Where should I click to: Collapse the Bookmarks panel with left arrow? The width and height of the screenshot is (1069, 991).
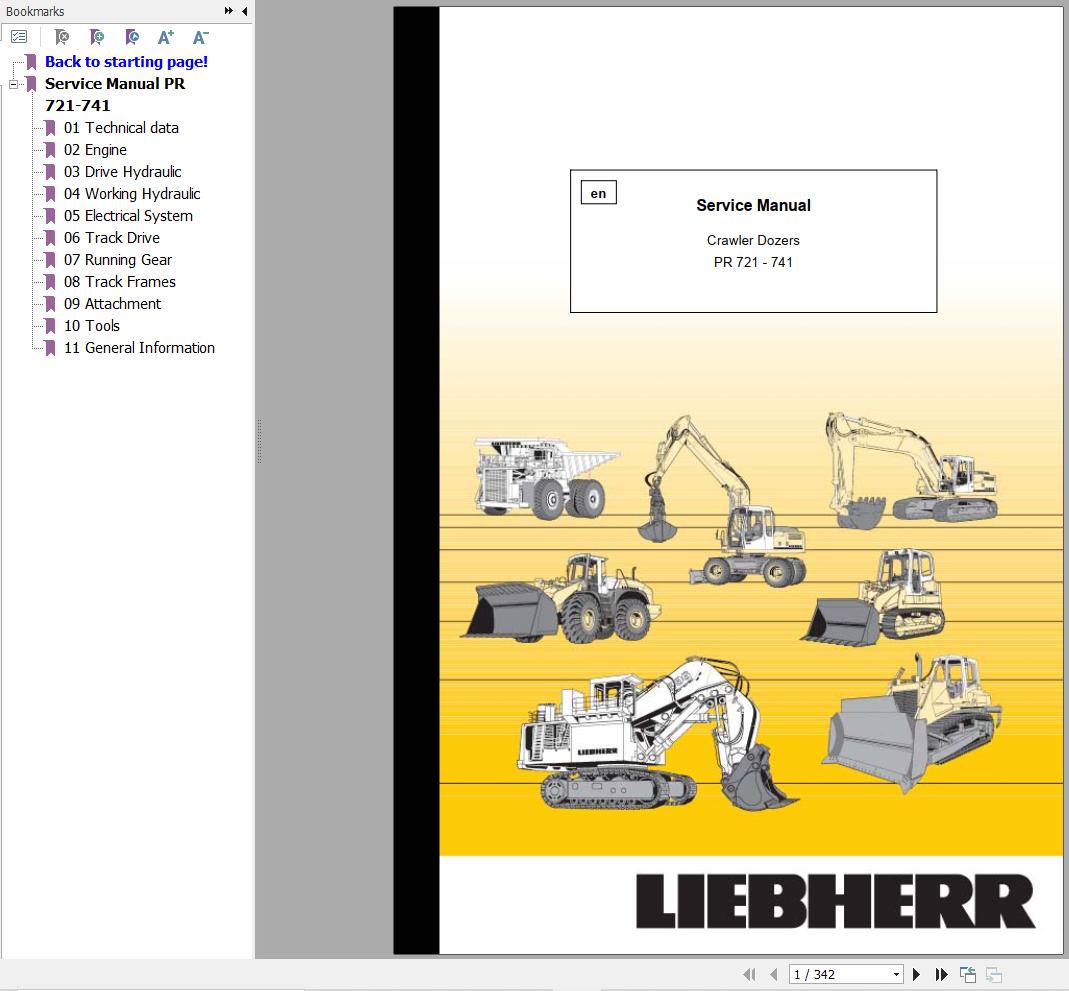pyautogui.click(x=245, y=11)
